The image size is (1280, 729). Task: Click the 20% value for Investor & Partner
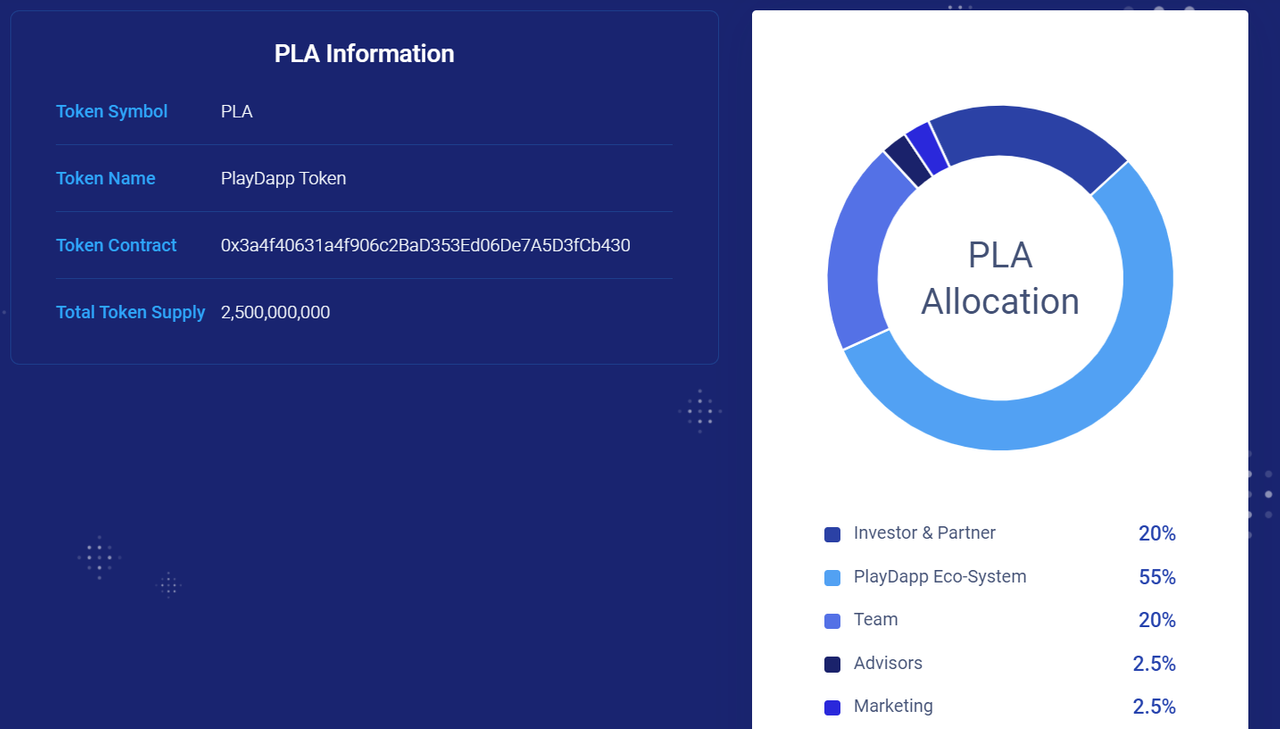[1157, 534]
